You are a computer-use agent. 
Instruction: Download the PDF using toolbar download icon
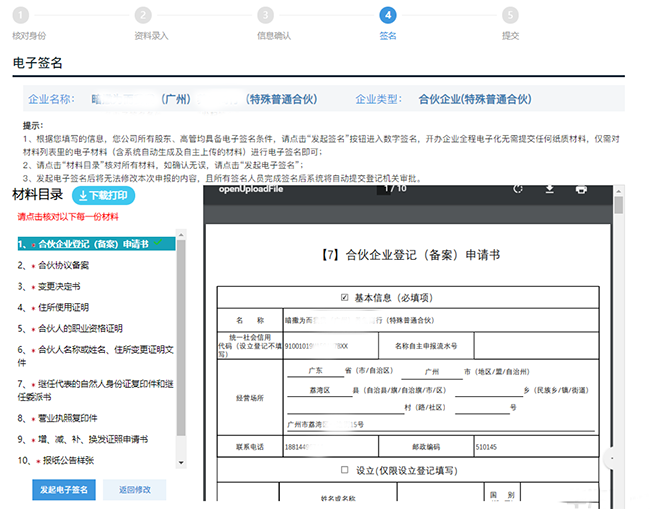click(x=550, y=189)
